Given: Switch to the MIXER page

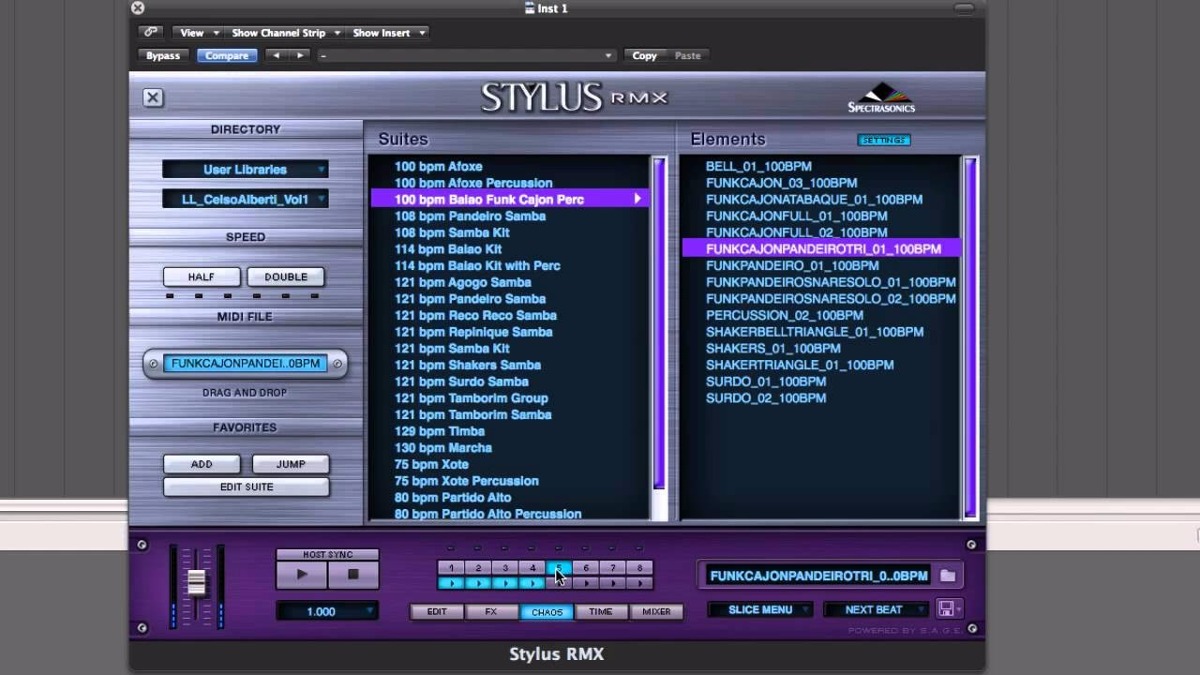Looking at the screenshot, I should (656, 611).
